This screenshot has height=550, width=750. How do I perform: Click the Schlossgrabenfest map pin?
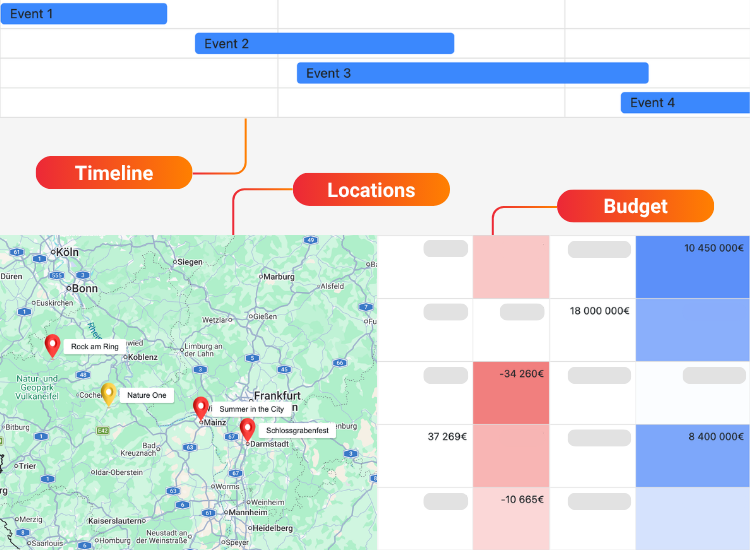point(247,430)
